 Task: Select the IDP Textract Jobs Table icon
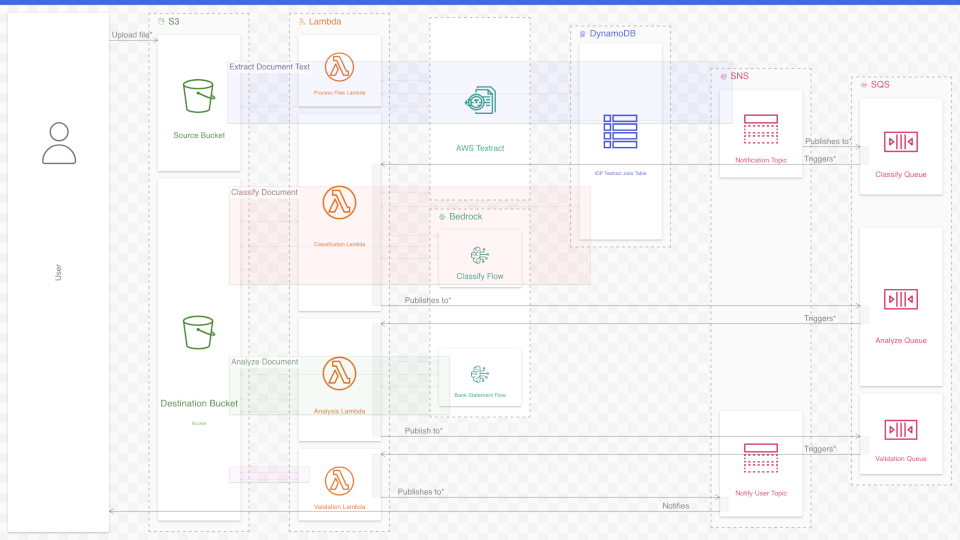tap(620, 132)
